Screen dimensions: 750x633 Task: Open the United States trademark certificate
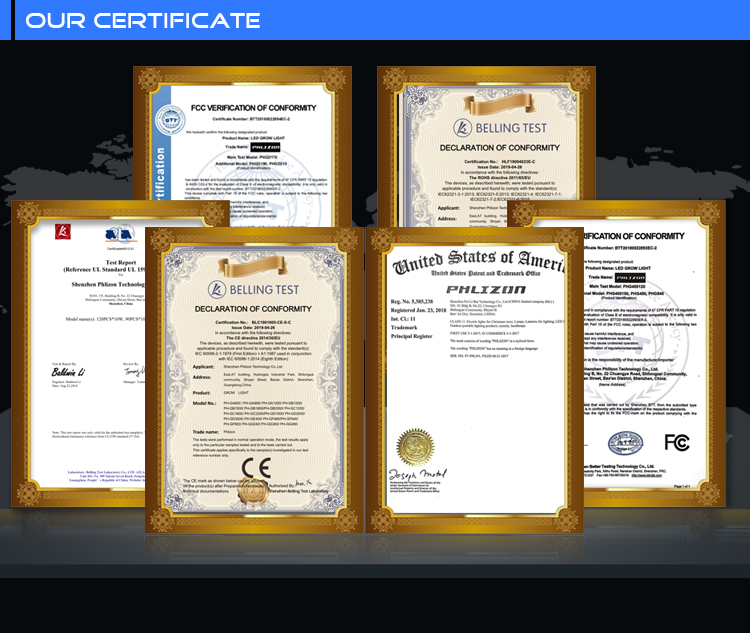point(474,380)
